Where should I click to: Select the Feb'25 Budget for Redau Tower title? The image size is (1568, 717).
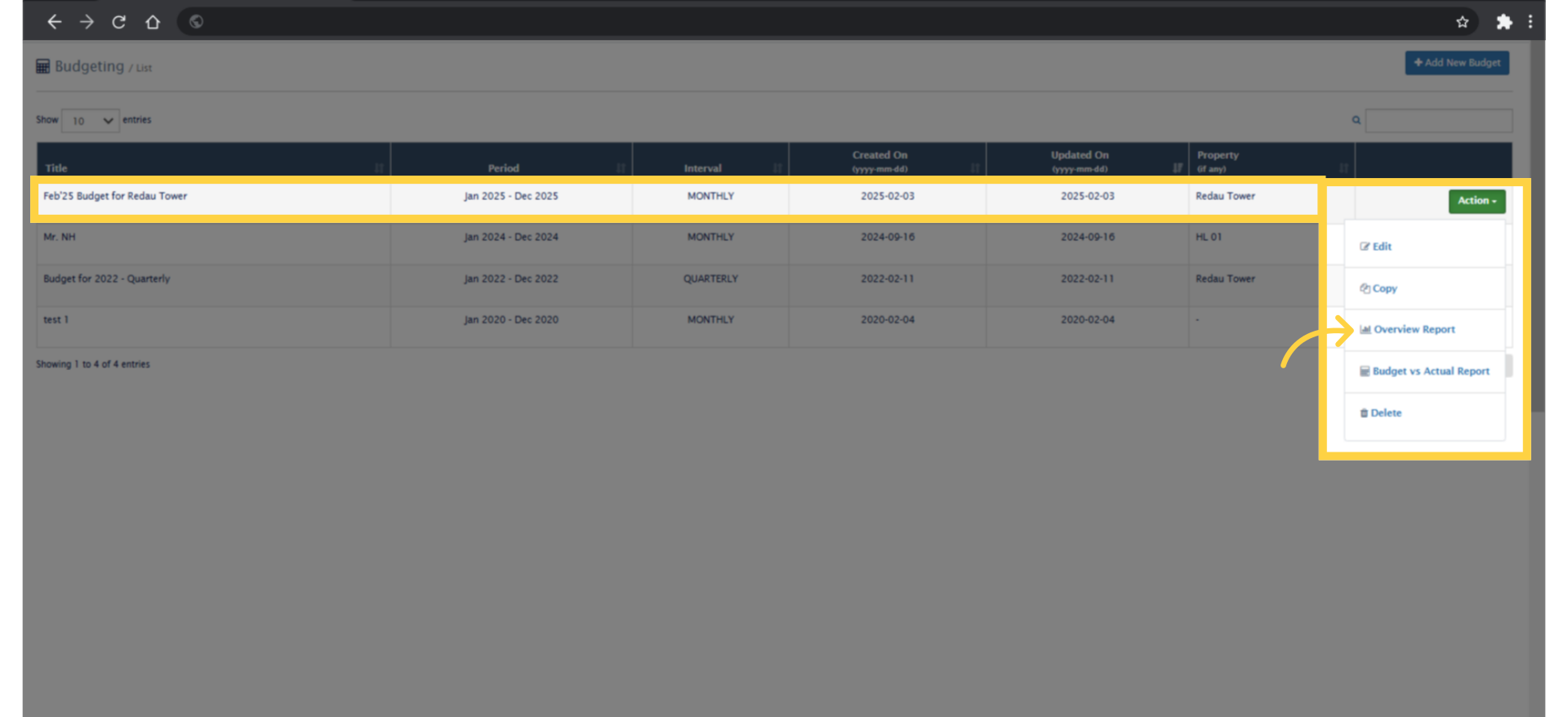pos(115,196)
